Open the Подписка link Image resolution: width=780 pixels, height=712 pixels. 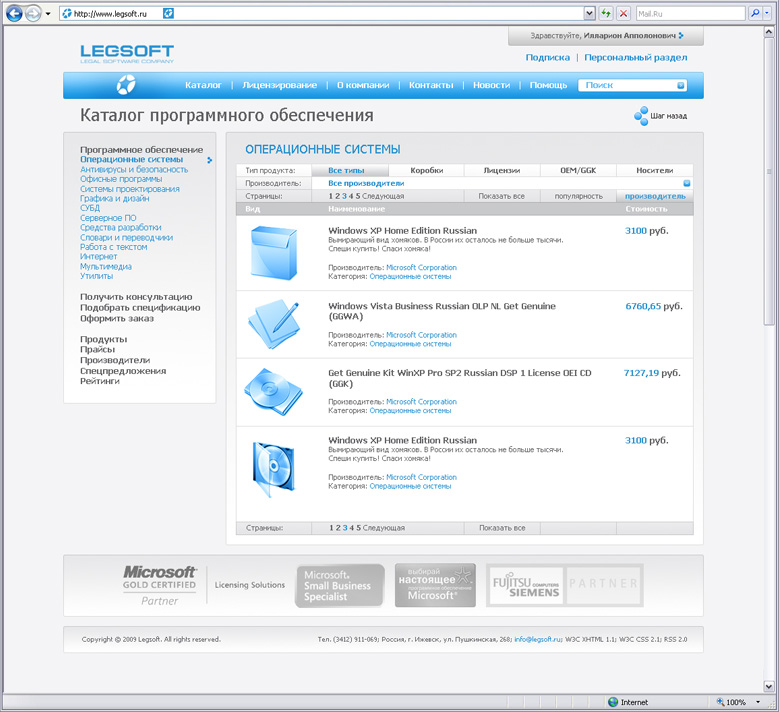point(548,57)
